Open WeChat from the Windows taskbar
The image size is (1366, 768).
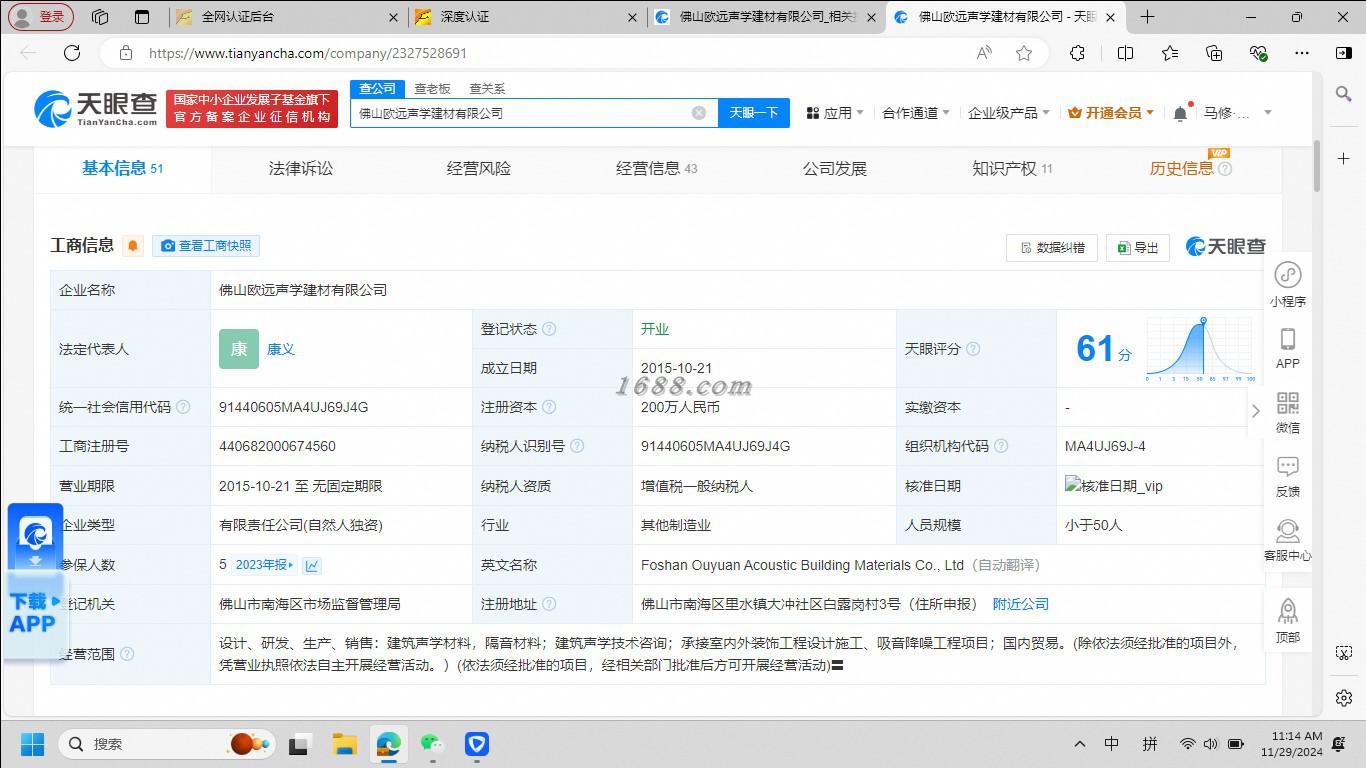(432, 744)
